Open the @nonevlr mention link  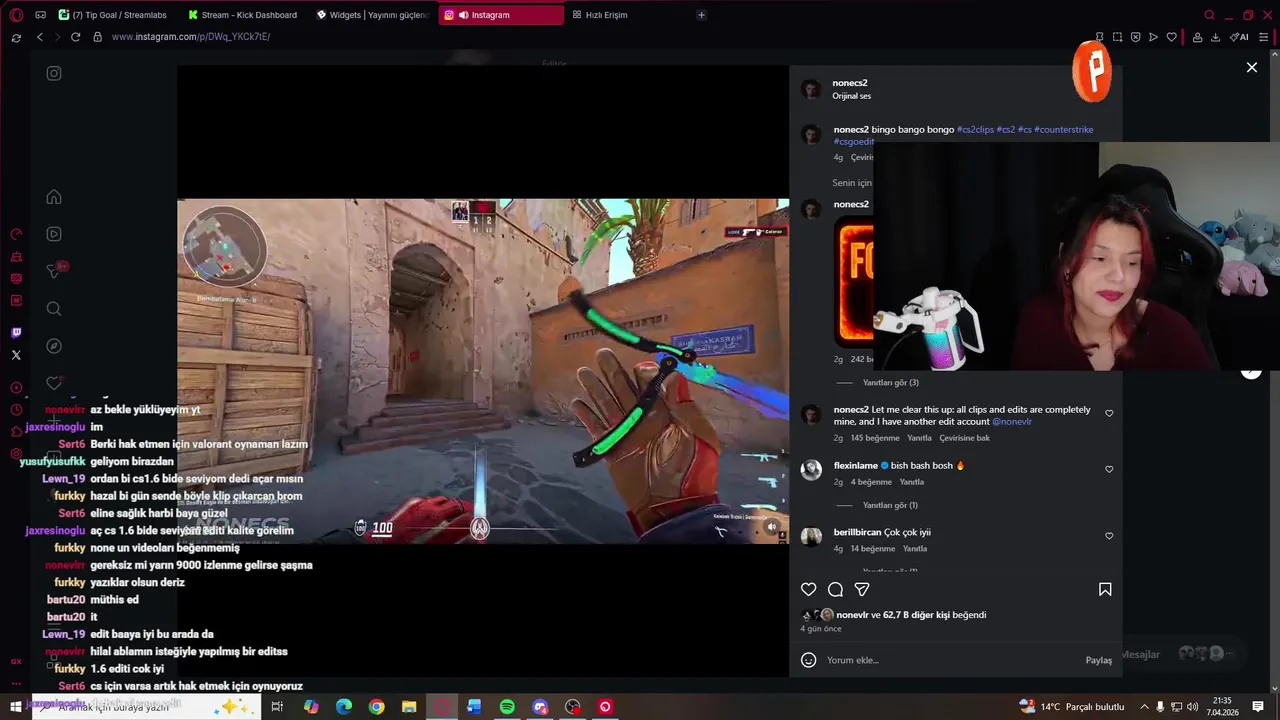click(1012, 422)
